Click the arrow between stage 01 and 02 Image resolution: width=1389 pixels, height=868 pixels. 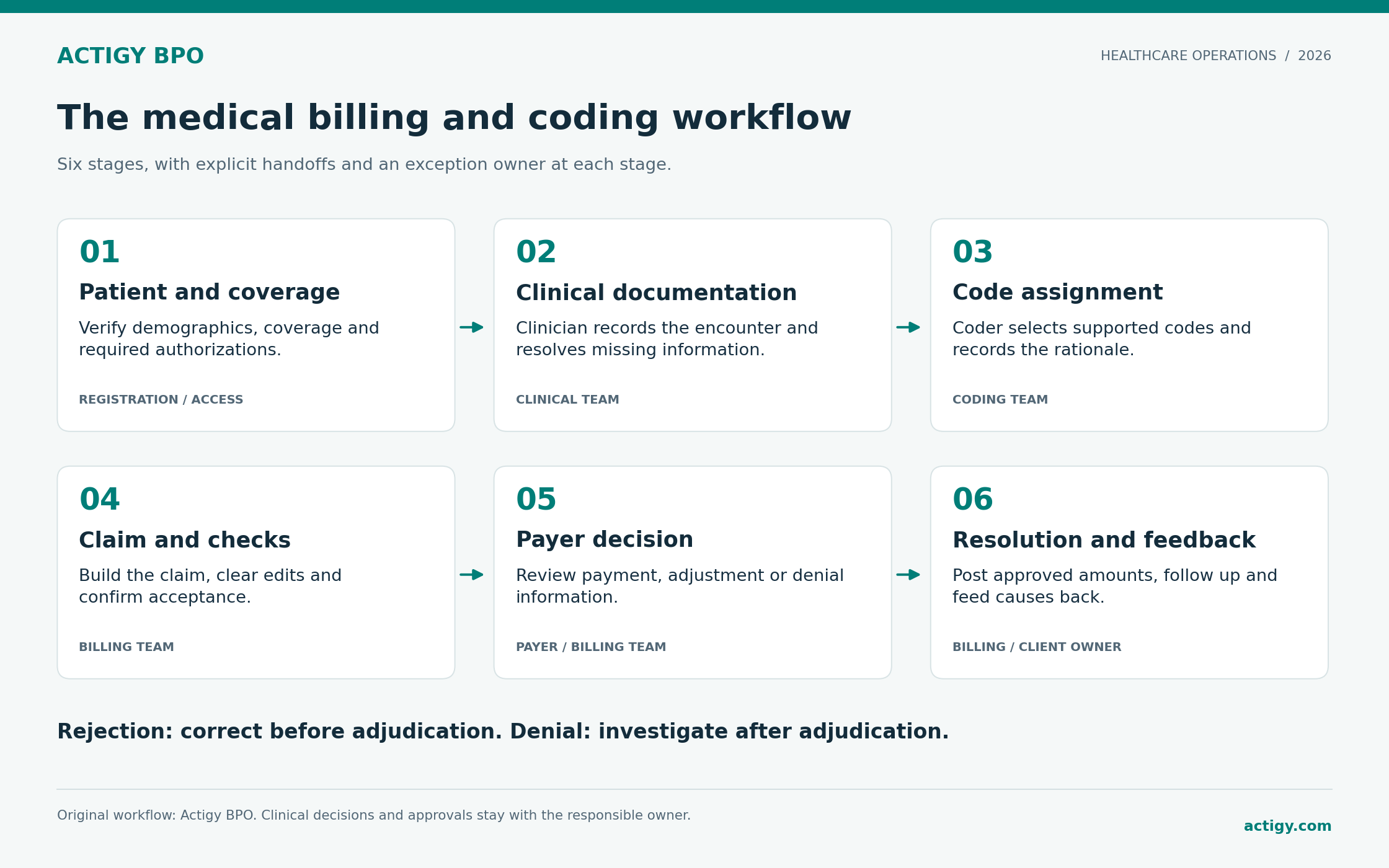[x=471, y=327]
